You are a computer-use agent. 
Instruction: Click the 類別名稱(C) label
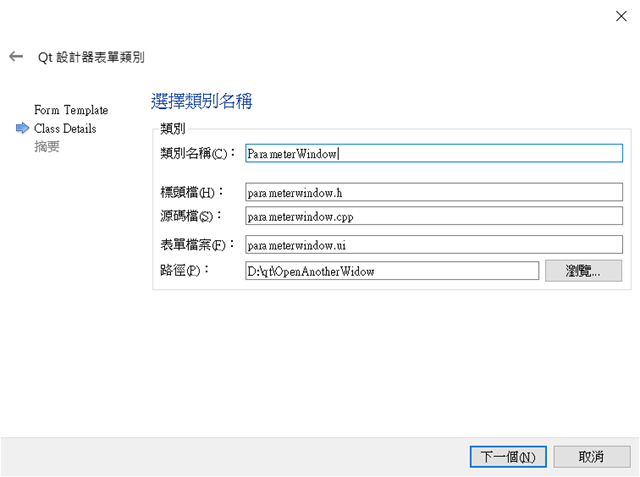click(198, 153)
